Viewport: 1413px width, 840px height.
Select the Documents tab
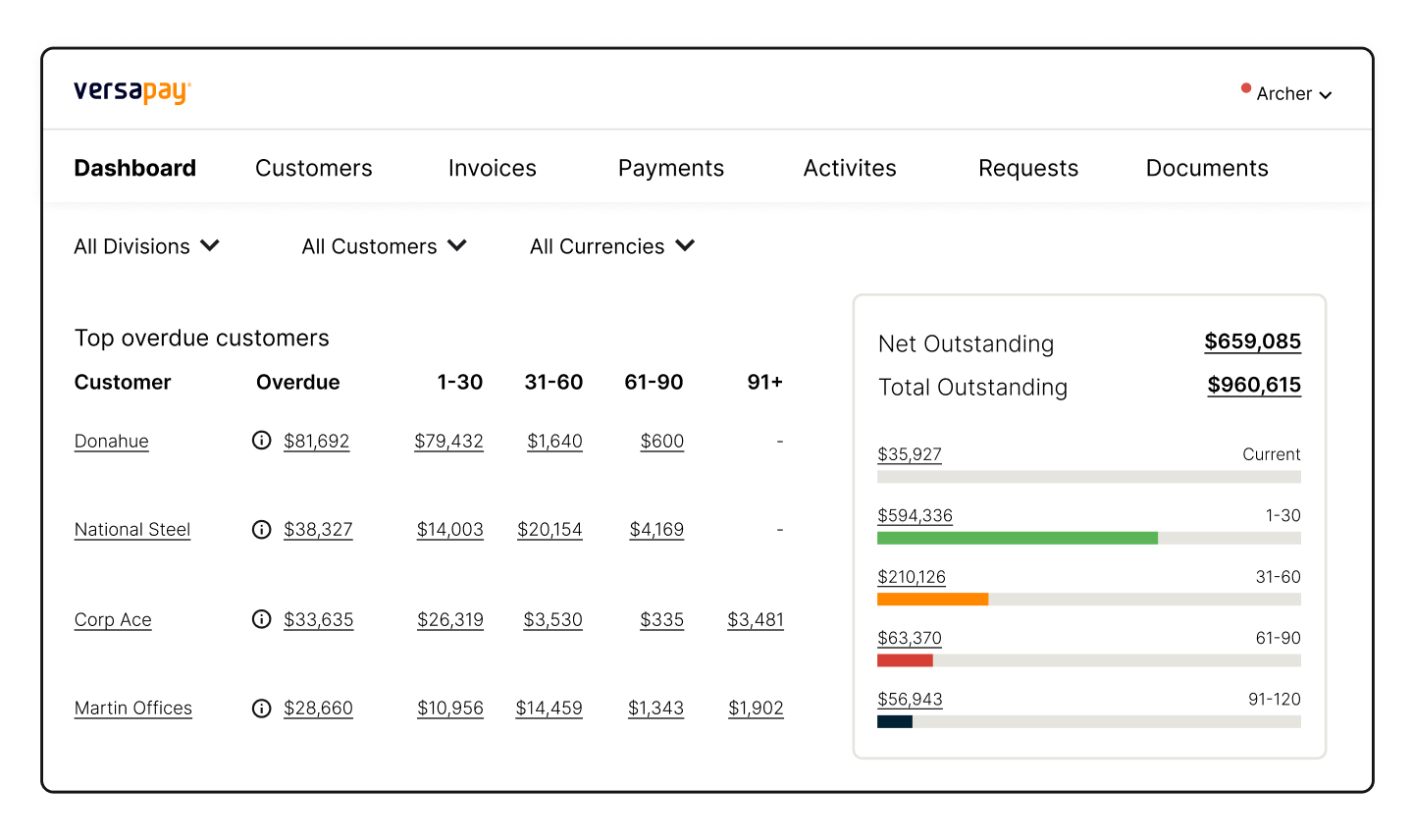(x=1207, y=169)
